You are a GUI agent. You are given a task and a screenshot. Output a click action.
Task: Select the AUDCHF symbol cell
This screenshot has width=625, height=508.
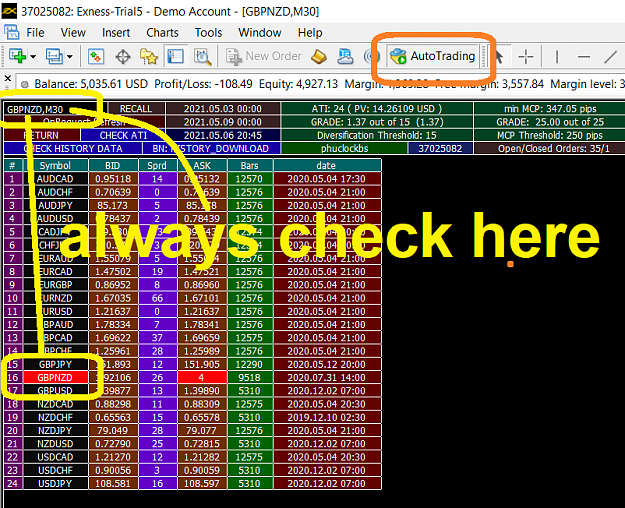point(55,192)
